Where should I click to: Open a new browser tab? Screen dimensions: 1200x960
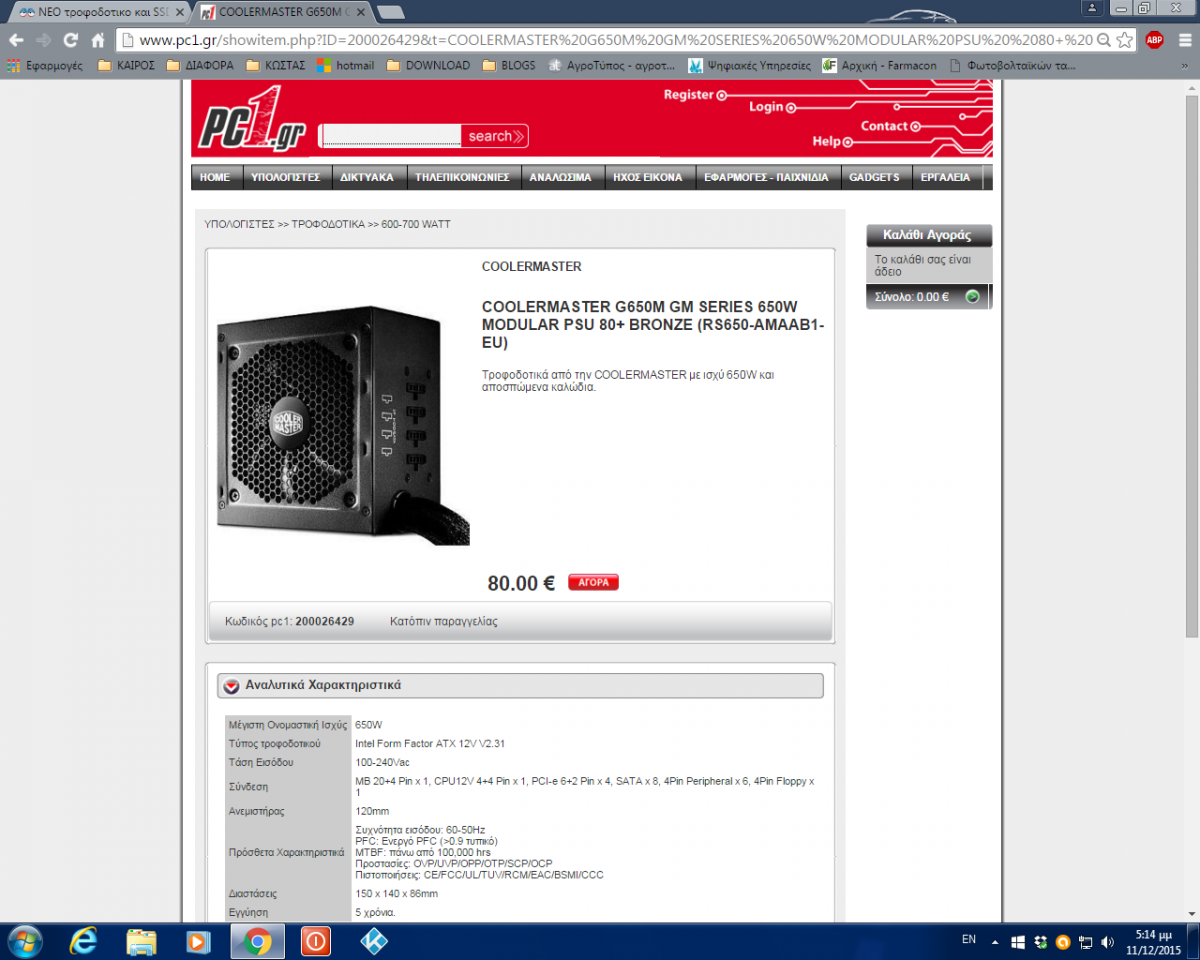point(391,12)
